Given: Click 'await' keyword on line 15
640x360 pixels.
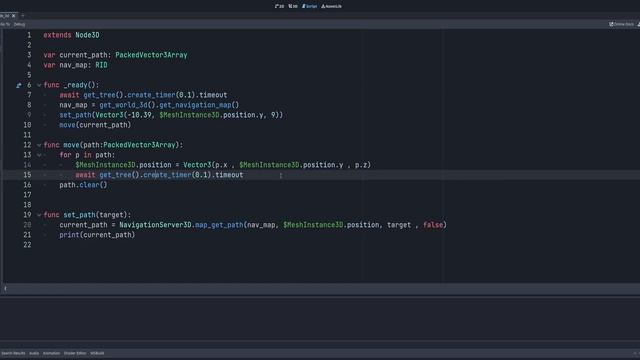Looking at the screenshot, I should click(85, 175).
